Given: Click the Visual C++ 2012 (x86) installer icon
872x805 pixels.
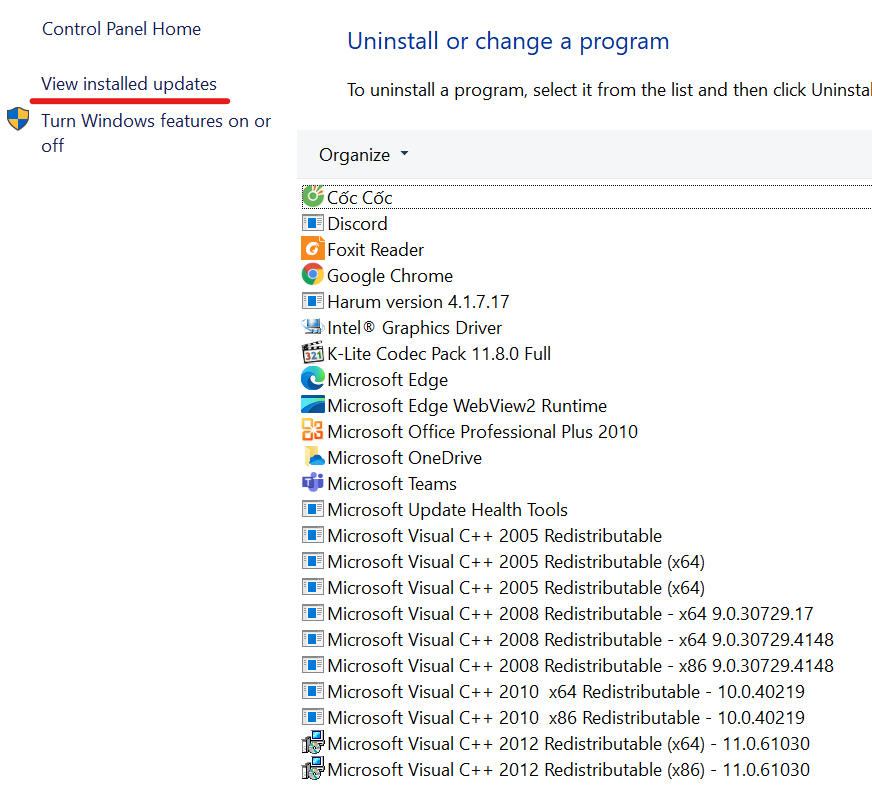Looking at the screenshot, I should coord(313,768).
